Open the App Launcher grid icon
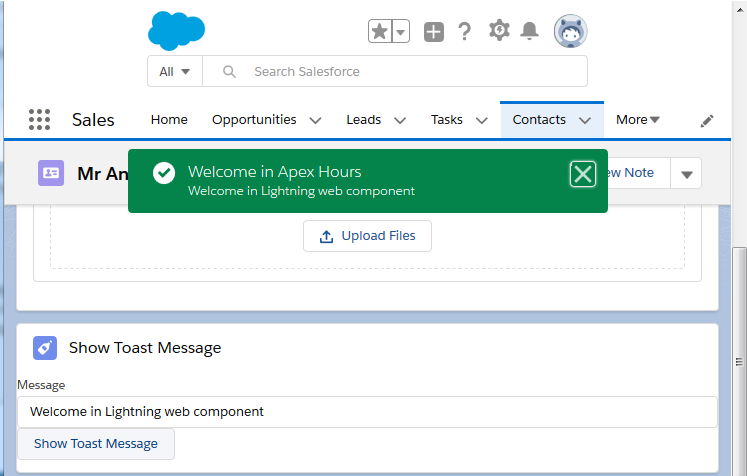Image resolution: width=747 pixels, height=476 pixels. pyautogui.click(x=39, y=120)
